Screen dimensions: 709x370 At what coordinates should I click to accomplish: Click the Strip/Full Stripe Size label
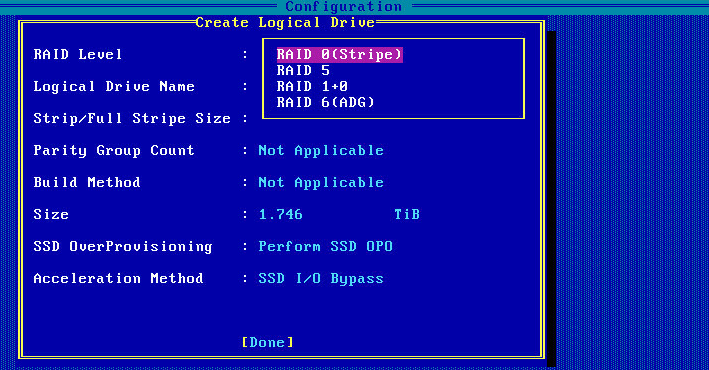[x=132, y=119]
